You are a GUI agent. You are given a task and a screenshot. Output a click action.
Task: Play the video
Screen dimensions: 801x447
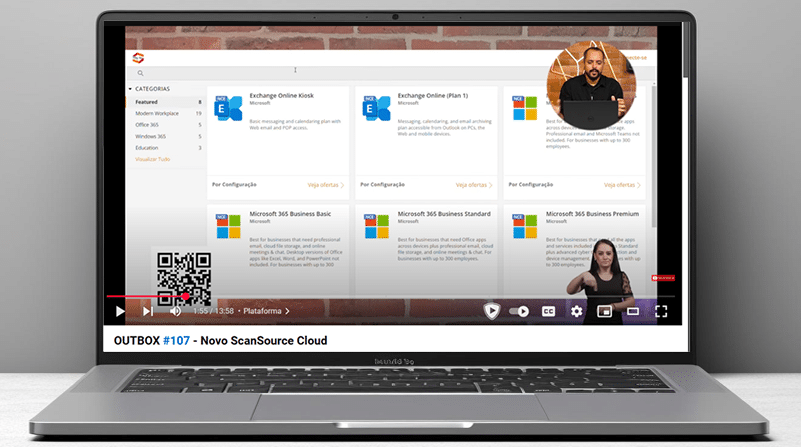click(120, 311)
